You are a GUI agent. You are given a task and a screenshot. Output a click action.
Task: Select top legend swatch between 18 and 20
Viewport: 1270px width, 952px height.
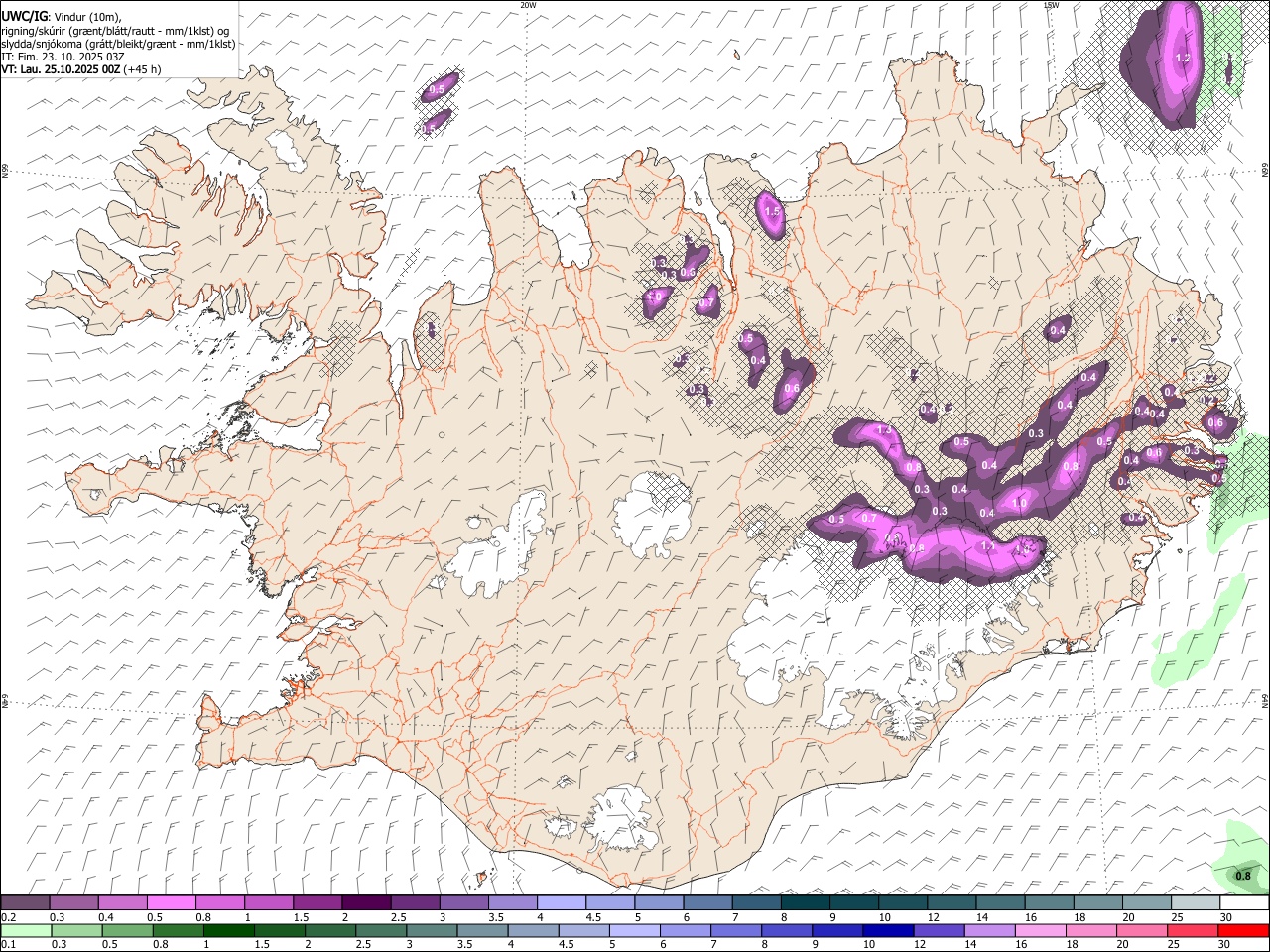(1097, 902)
